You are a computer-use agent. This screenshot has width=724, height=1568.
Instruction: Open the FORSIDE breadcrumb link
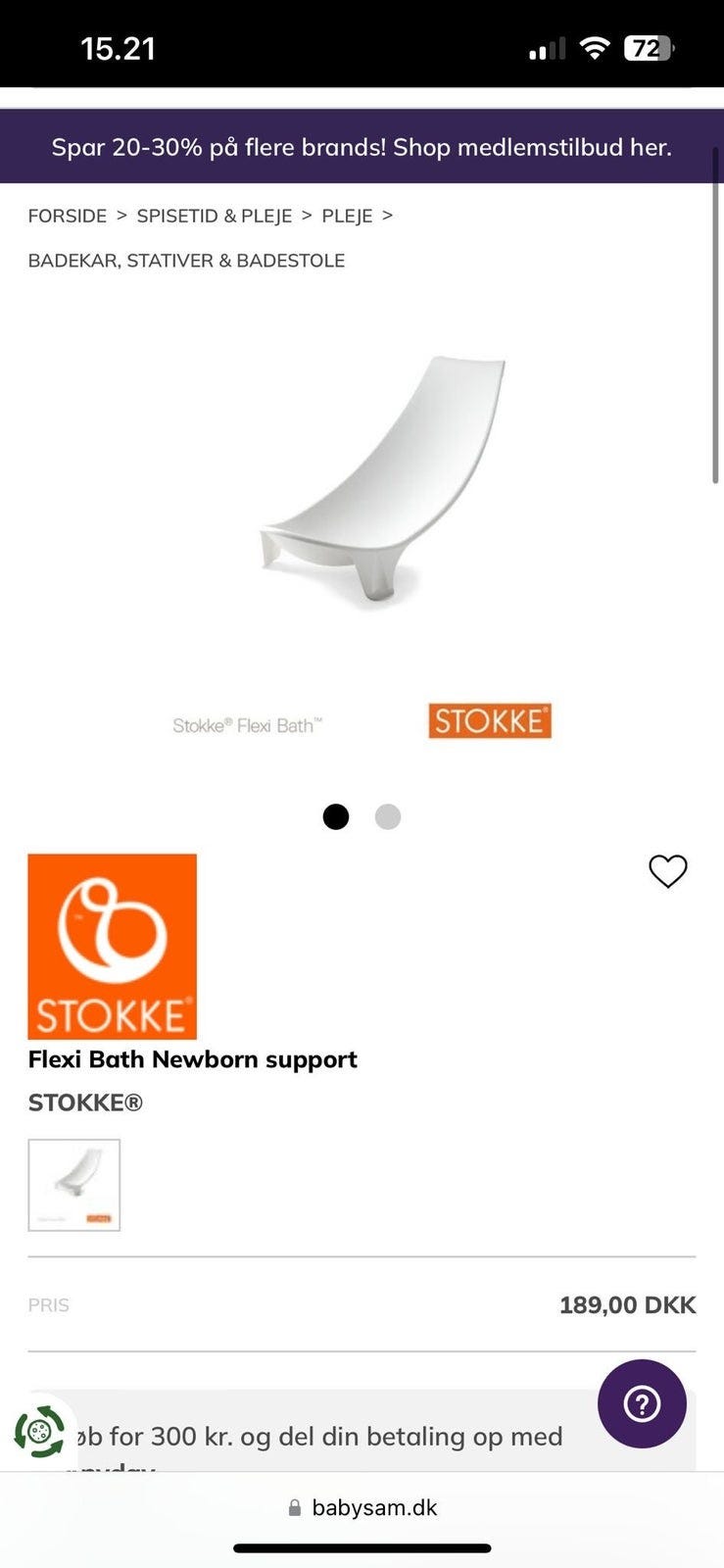point(68,216)
